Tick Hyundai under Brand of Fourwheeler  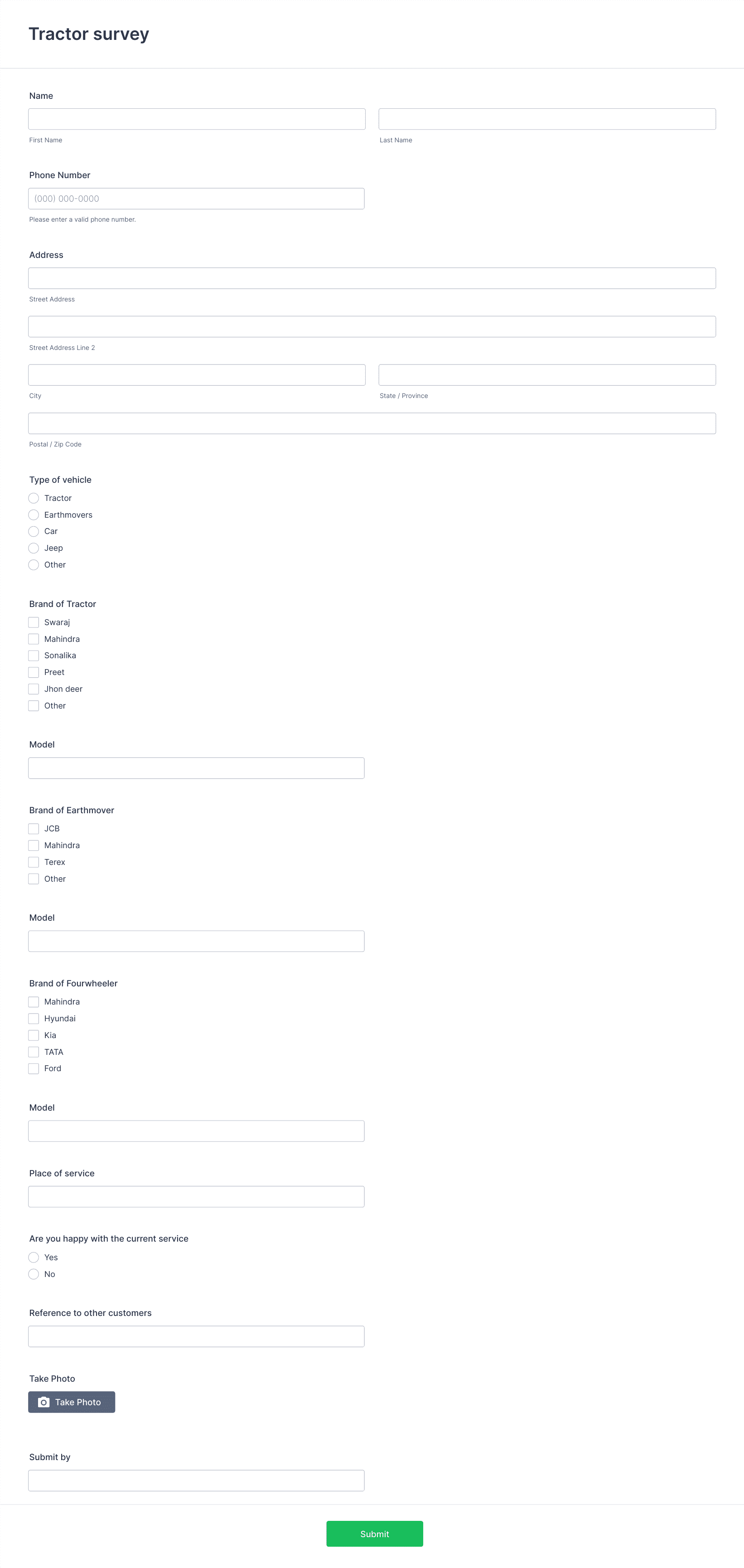coord(34,1018)
